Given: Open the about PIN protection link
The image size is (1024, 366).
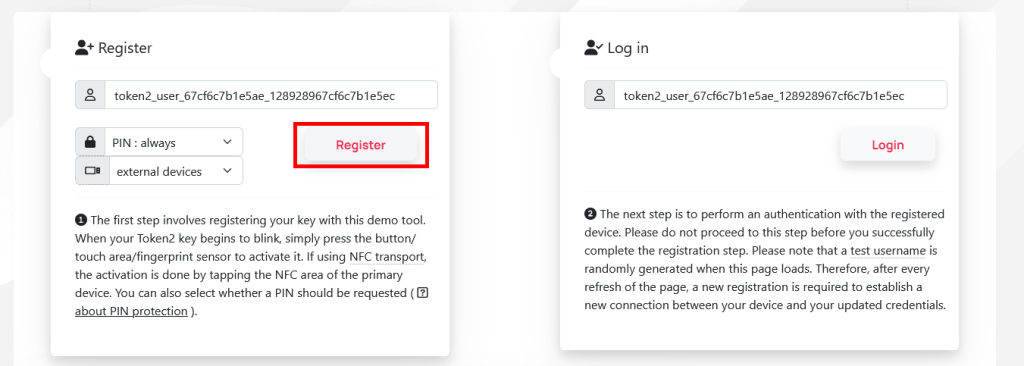Looking at the screenshot, I should pyautogui.click(x=131, y=311).
